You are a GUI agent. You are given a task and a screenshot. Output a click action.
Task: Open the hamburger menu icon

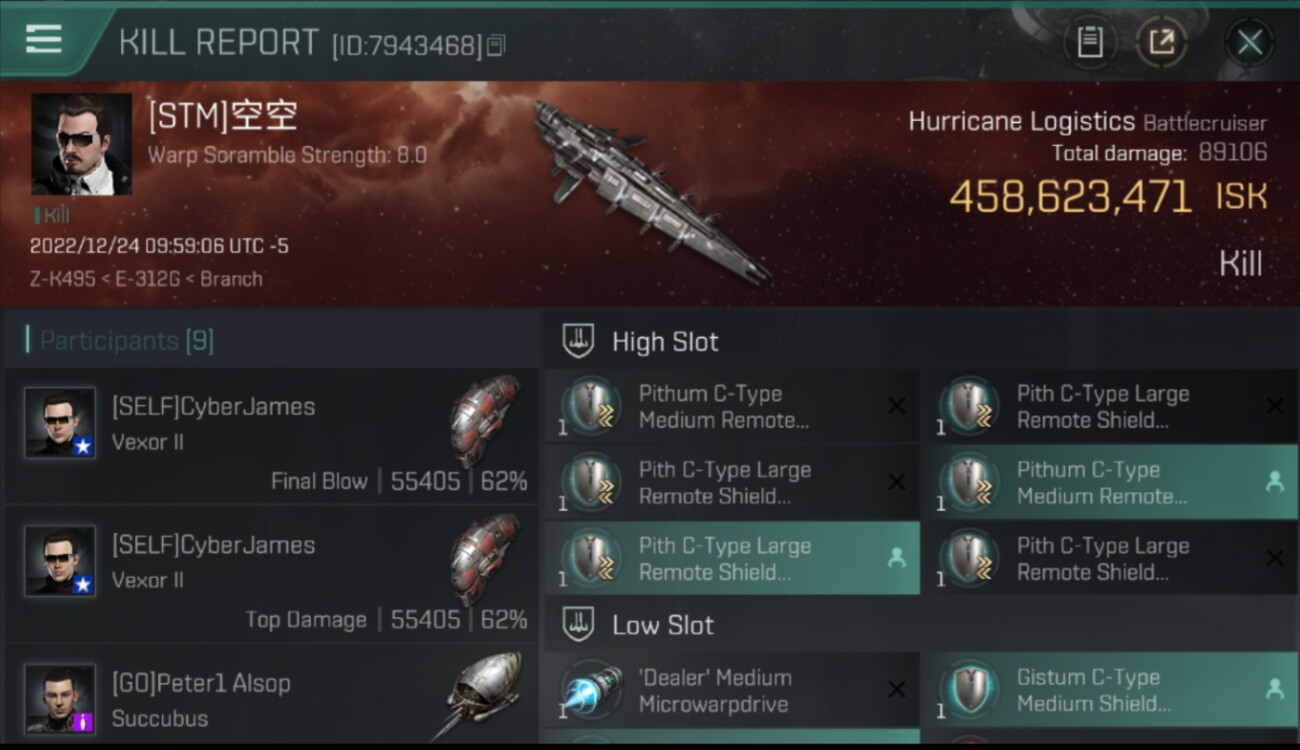coord(44,40)
